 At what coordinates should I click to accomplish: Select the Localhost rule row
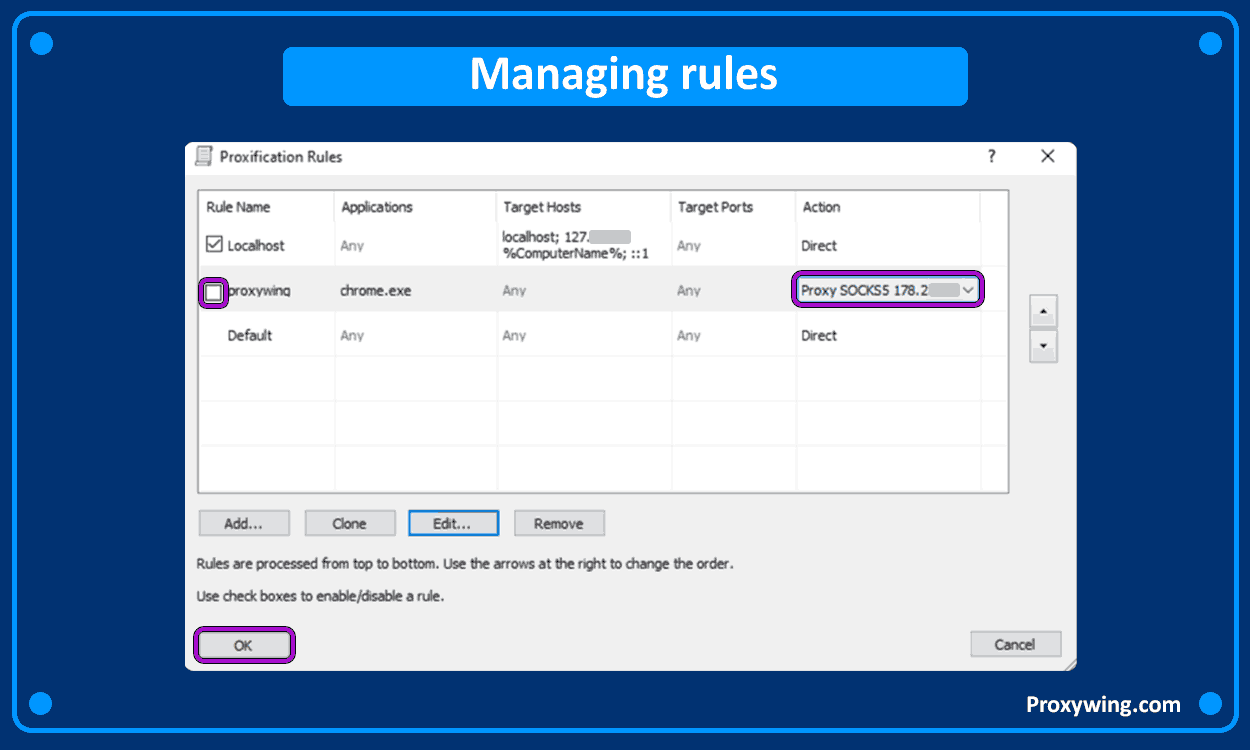click(x=266, y=243)
